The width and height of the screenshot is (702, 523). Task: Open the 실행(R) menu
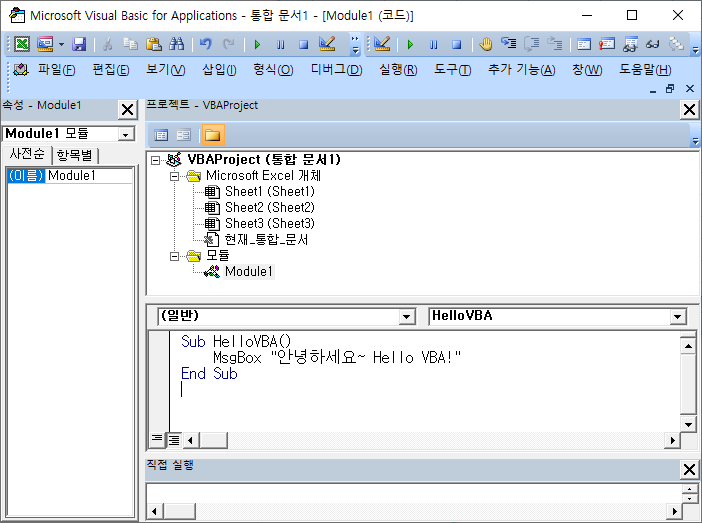click(x=398, y=69)
